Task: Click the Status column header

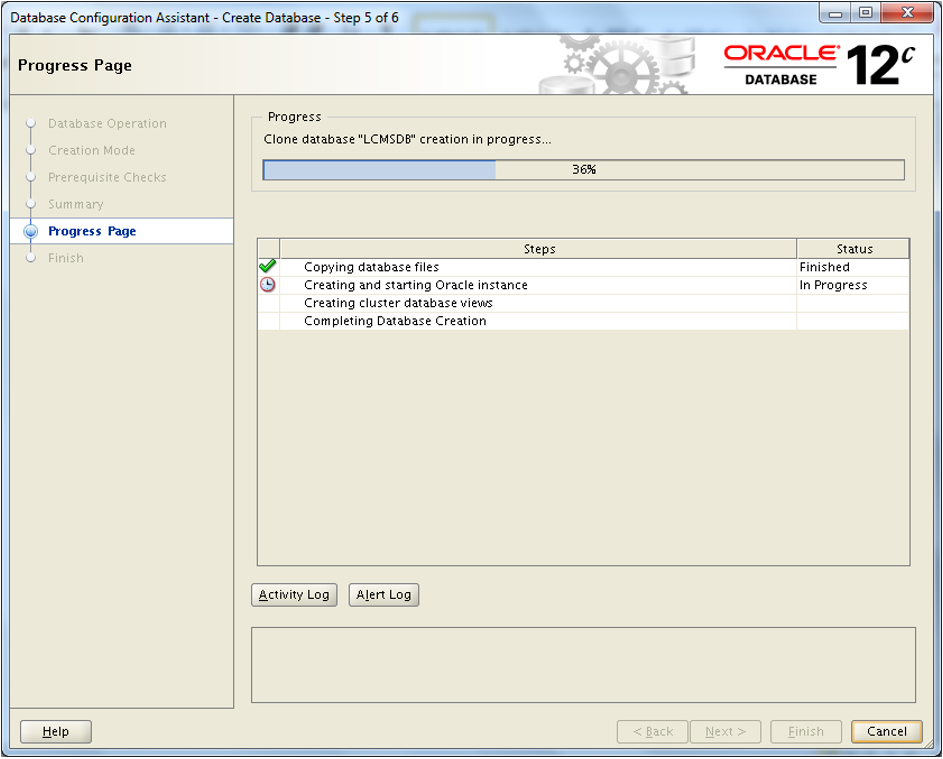Action: (x=854, y=249)
